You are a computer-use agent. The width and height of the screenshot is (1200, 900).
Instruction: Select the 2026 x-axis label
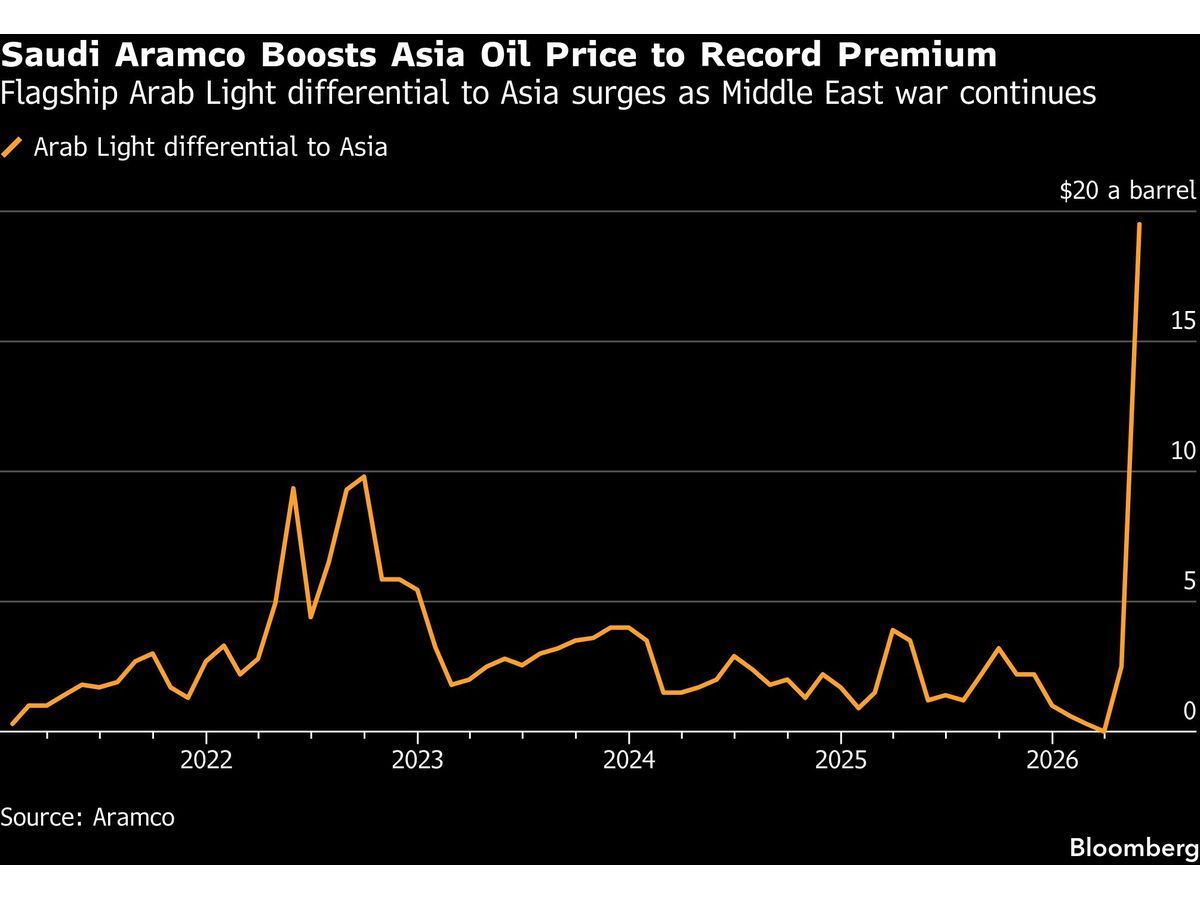[1052, 761]
